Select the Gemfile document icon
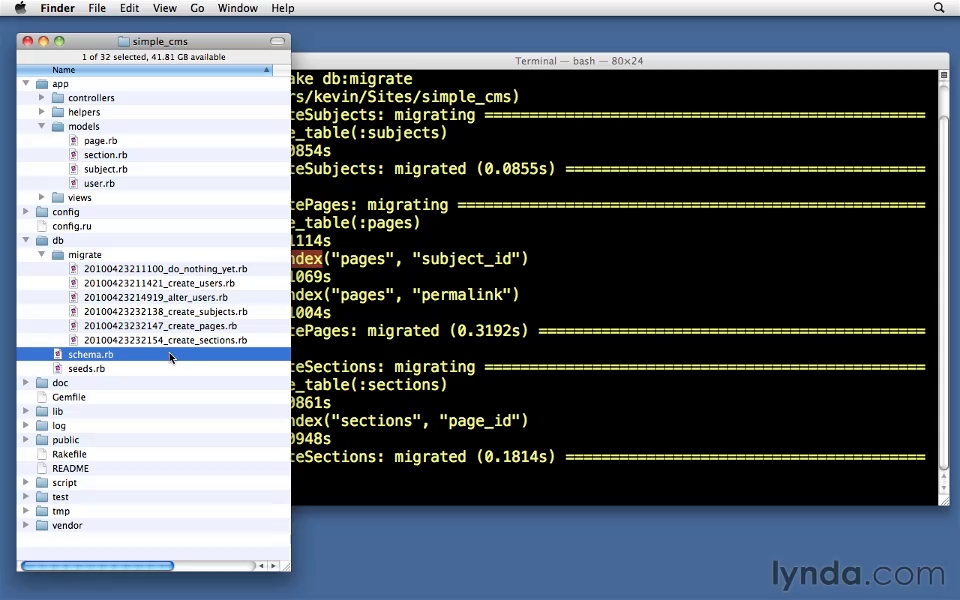The image size is (960, 600). click(42, 397)
